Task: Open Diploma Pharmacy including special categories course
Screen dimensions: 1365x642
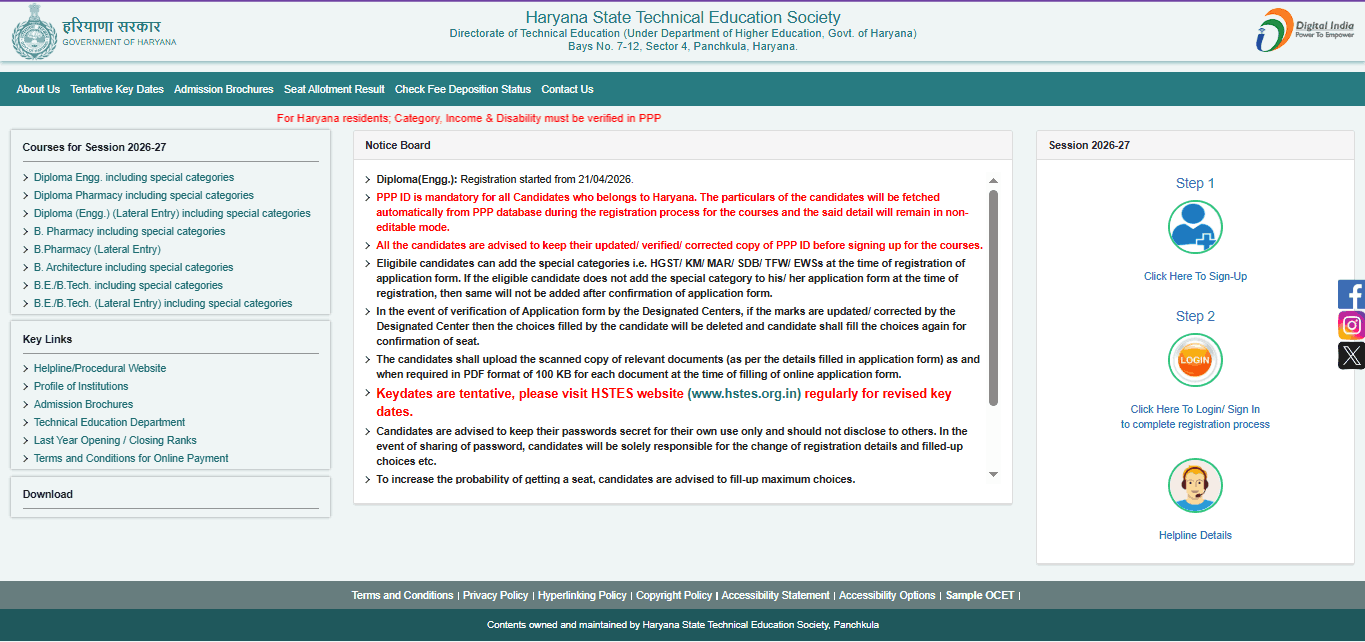Action: (x=144, y=195)
